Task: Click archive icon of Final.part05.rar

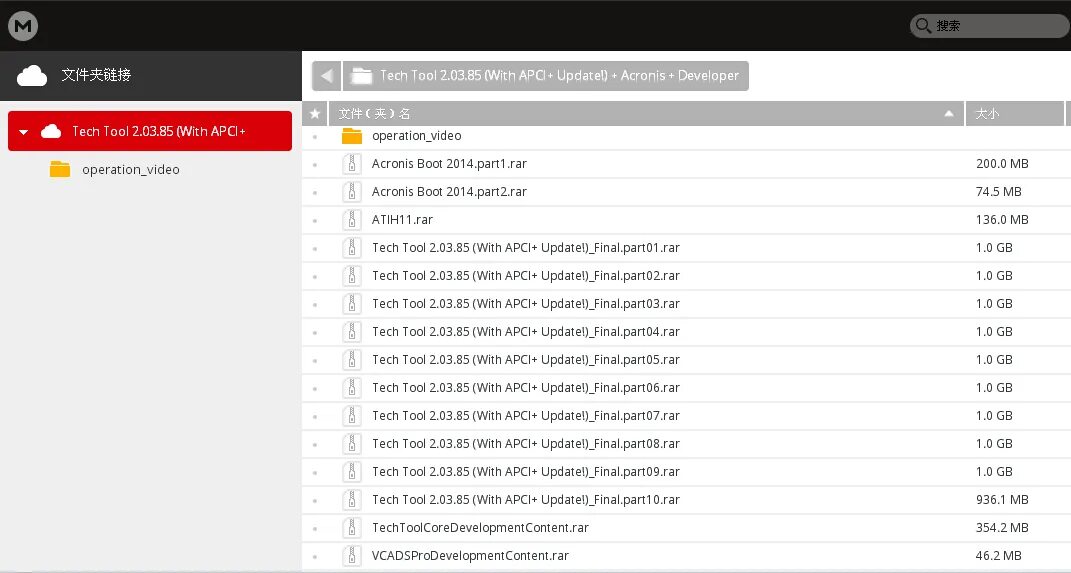Action: tap(352, 360)
